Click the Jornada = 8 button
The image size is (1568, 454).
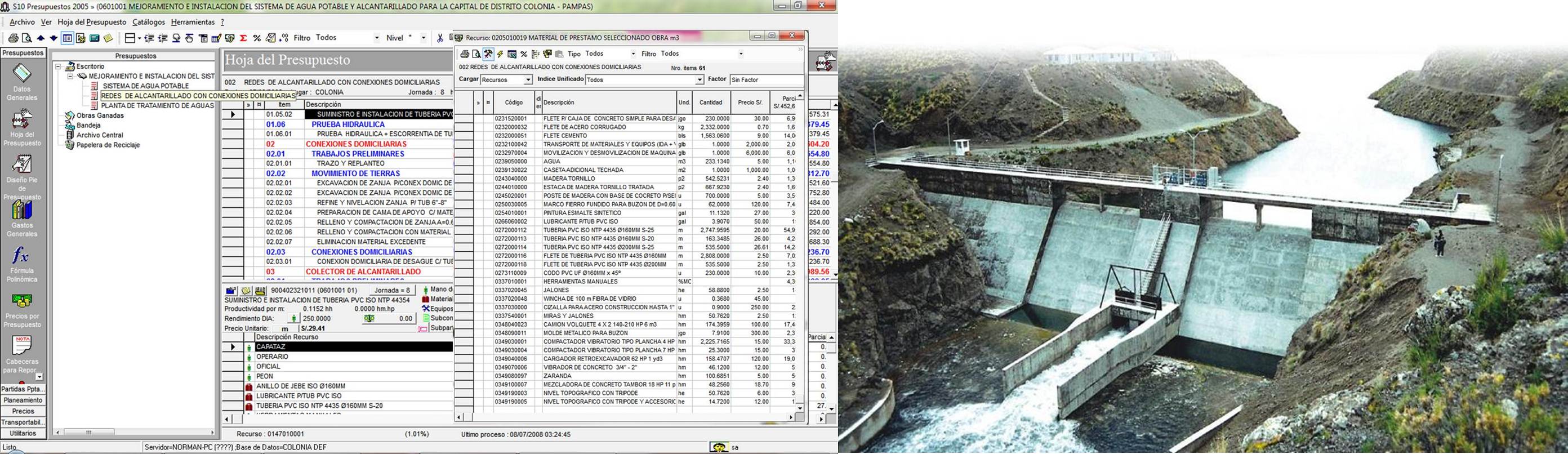click(x=392, y=290)
